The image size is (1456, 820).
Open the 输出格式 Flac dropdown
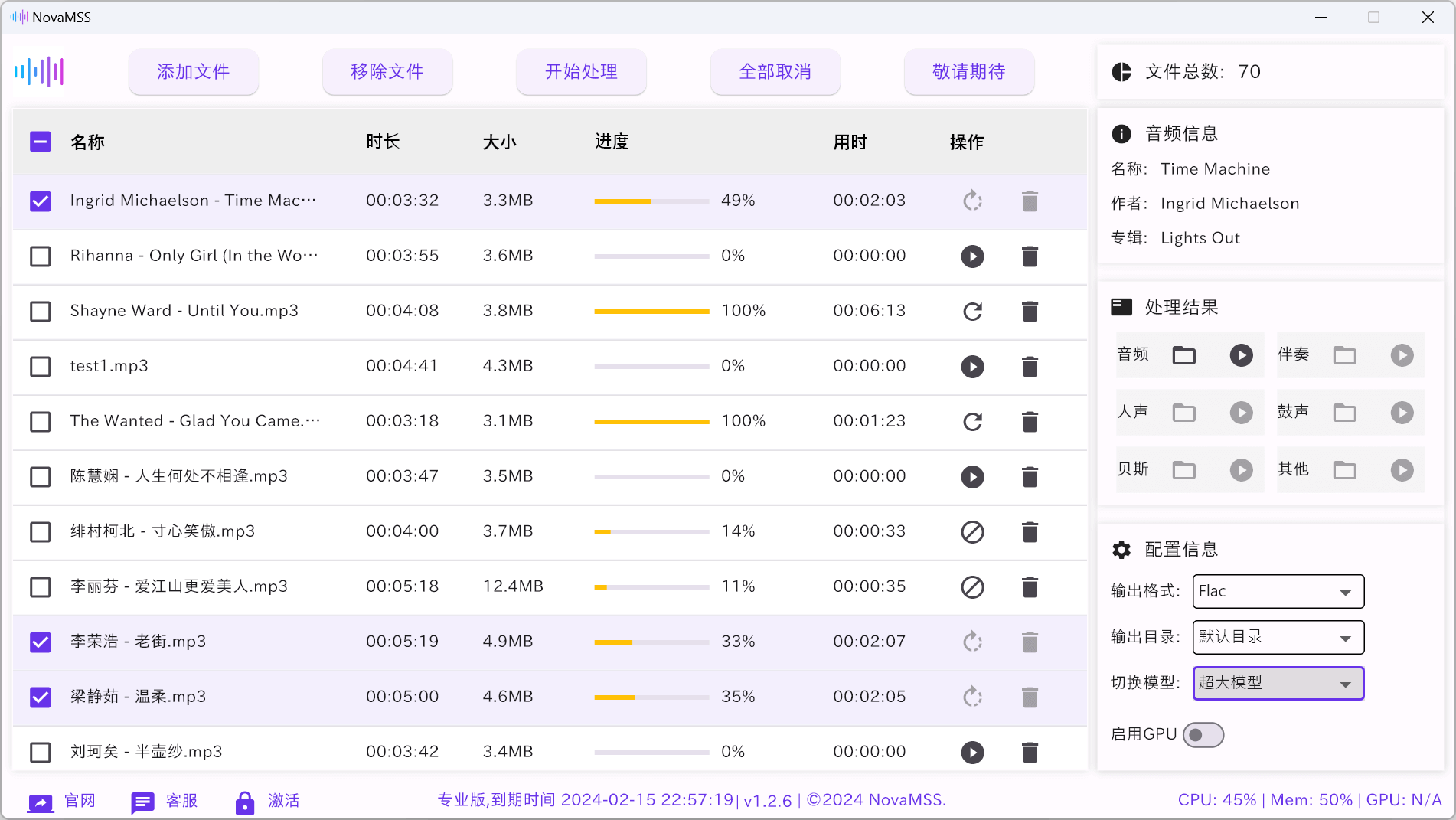[x=1277, y=591]
